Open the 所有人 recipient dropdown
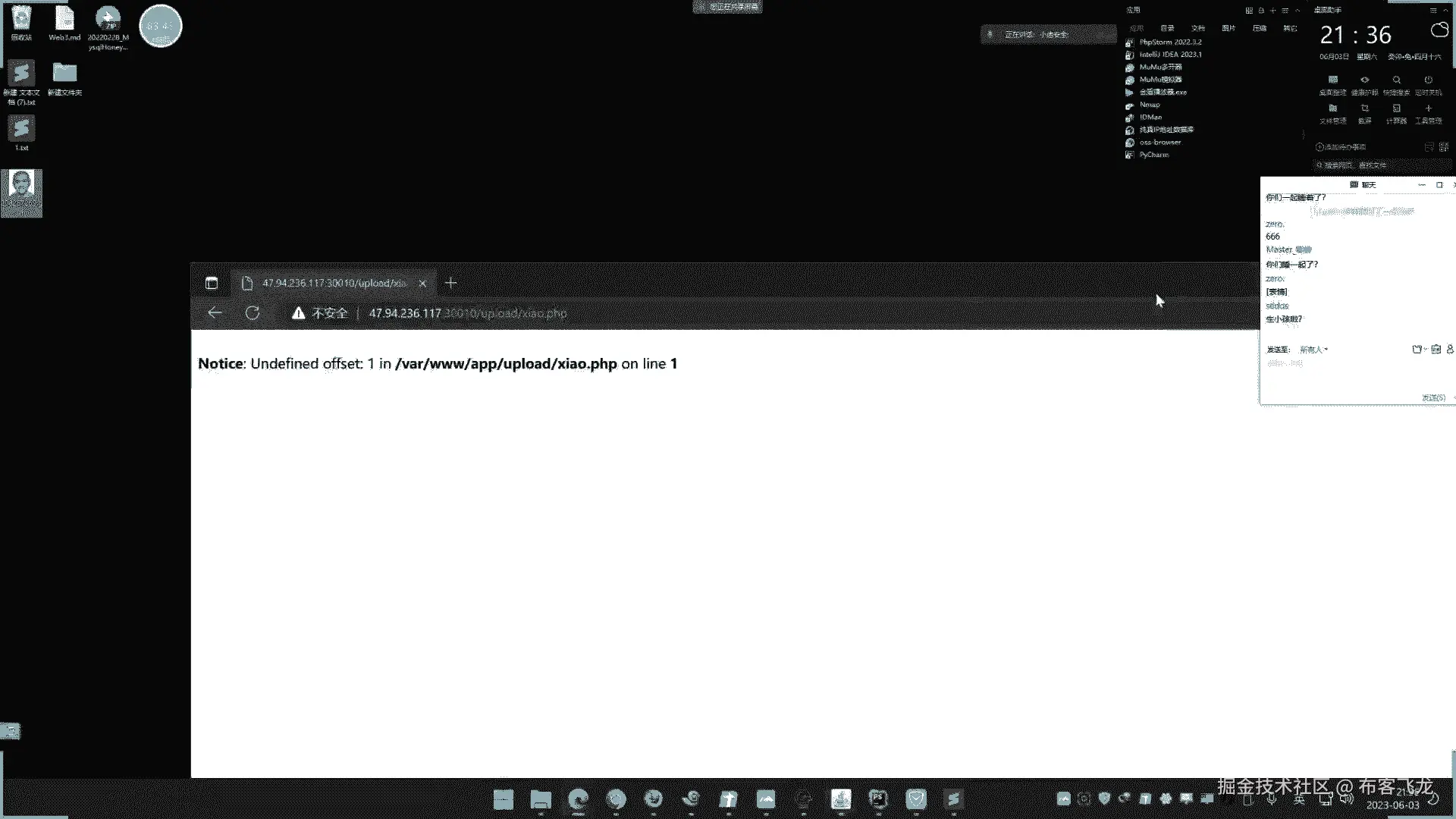This screenshot has width=1456, height=819. click(x=1313, y=350)
